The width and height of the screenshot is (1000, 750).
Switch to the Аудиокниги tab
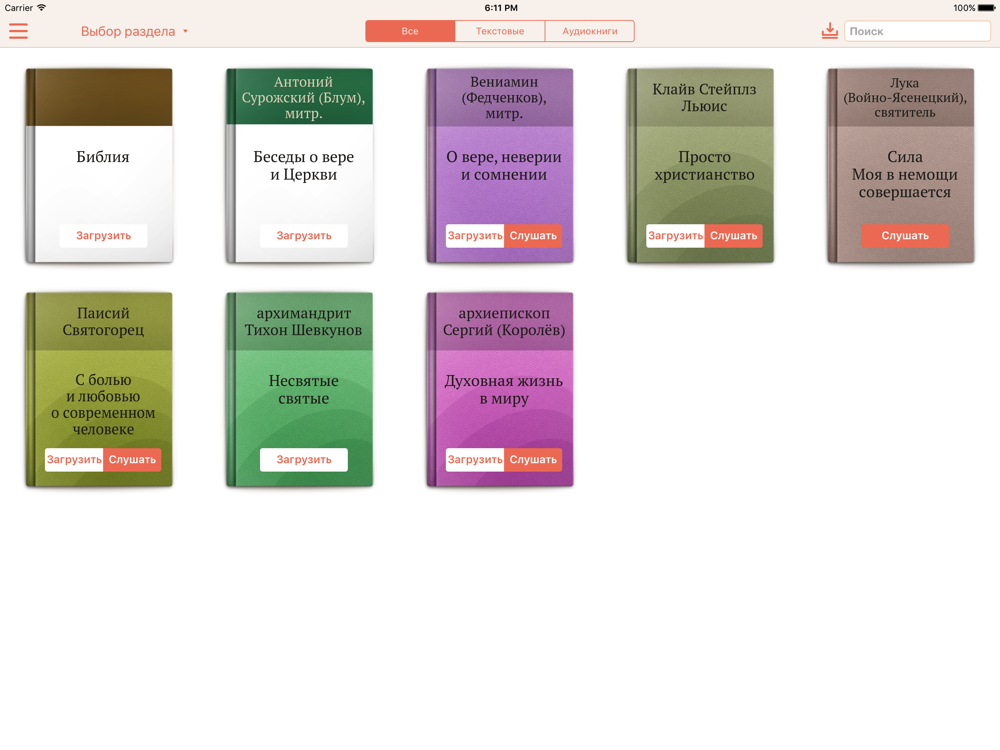coord(590,31)
